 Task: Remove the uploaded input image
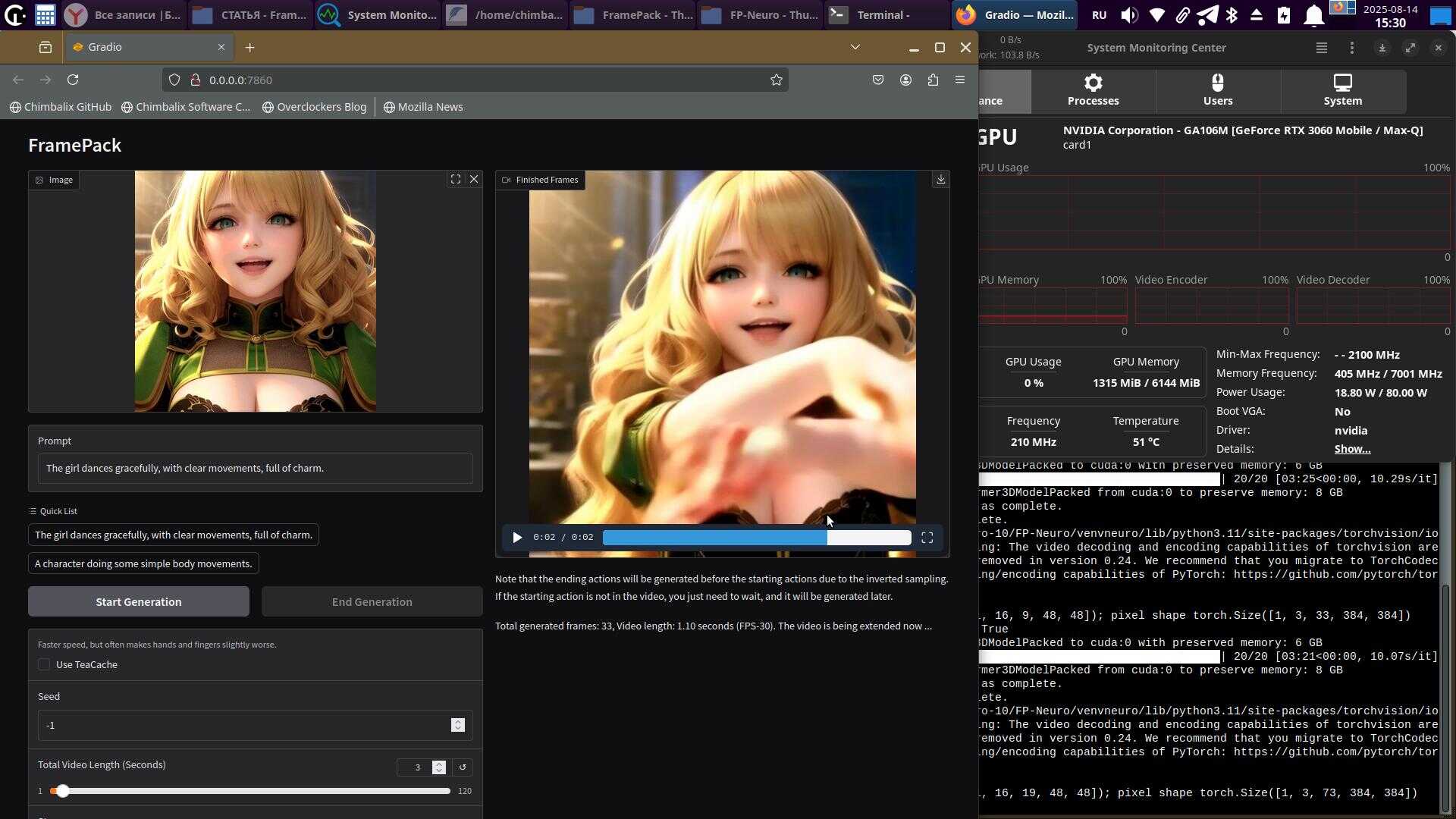[x=474, y=180]
